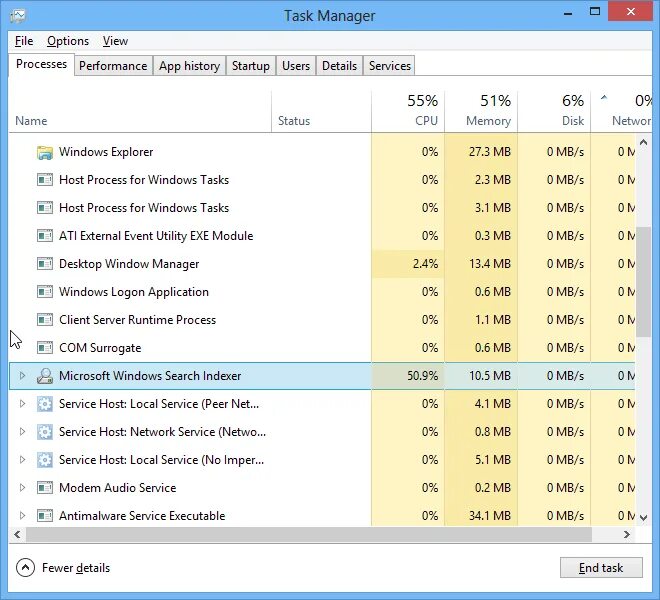Select the Windows Logon Application name
The height and width of the screenshot is (600, 660).
(x=134, y=292)
